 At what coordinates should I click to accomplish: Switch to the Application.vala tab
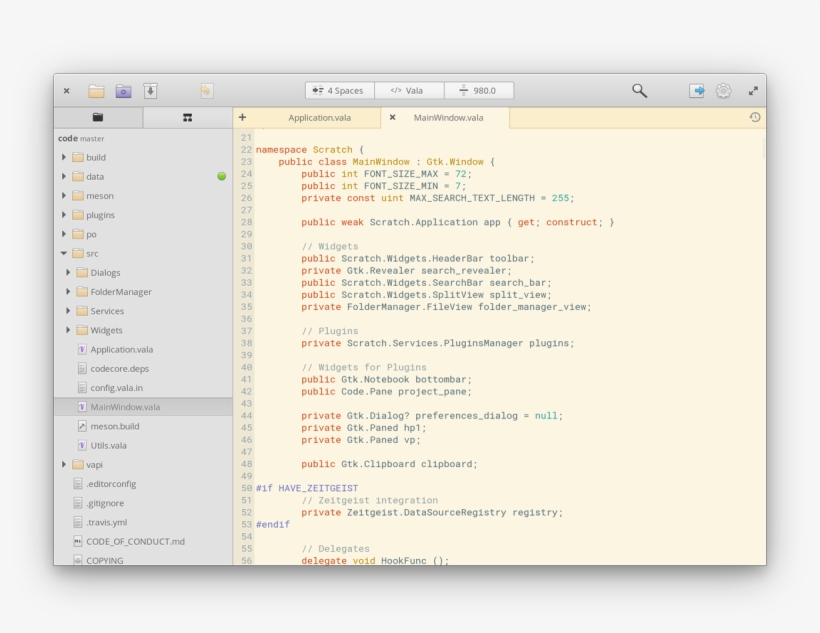[x=319, y=117]
